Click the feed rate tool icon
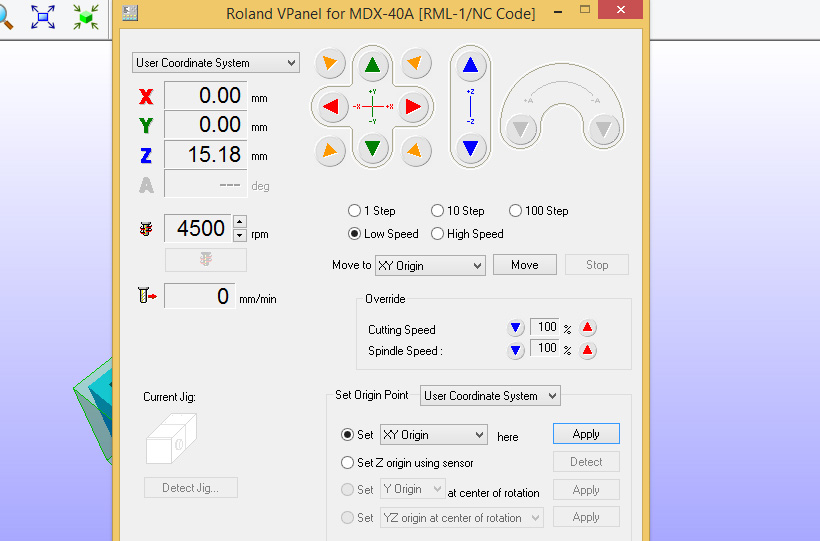 [147, 296]
